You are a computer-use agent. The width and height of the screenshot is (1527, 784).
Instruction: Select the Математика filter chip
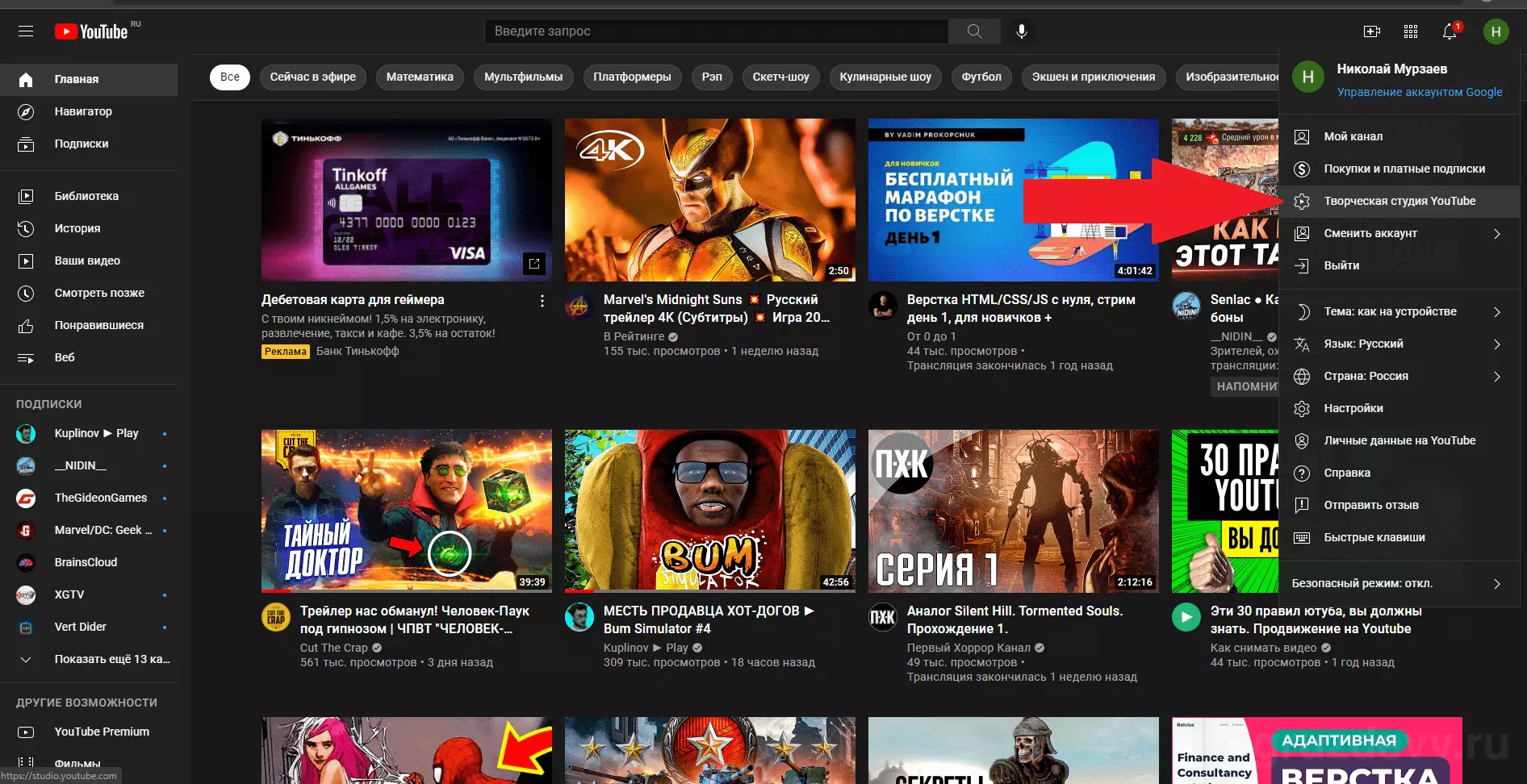pos(420,77)
